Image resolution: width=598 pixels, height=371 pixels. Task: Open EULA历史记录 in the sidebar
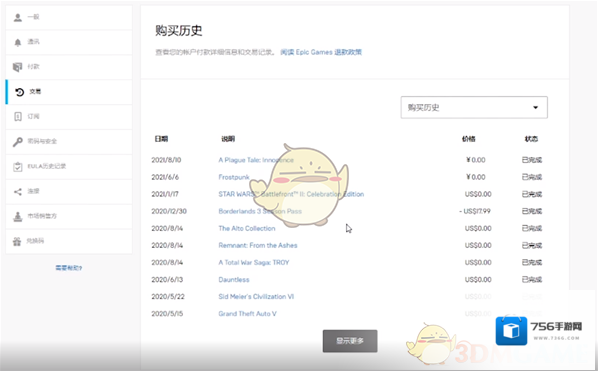coord(69,166)
